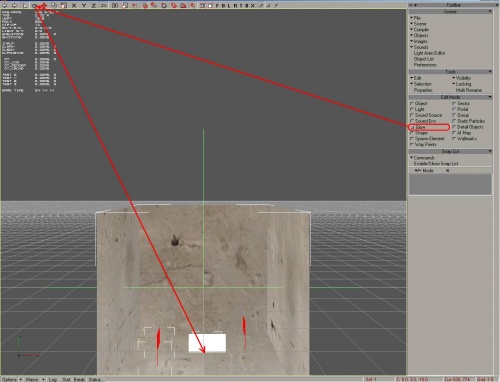Image resolution: width=500 pixels, height=382 pixels.
Task: Click the view reset X button after the view letters
Action: (x=252, y=5)
